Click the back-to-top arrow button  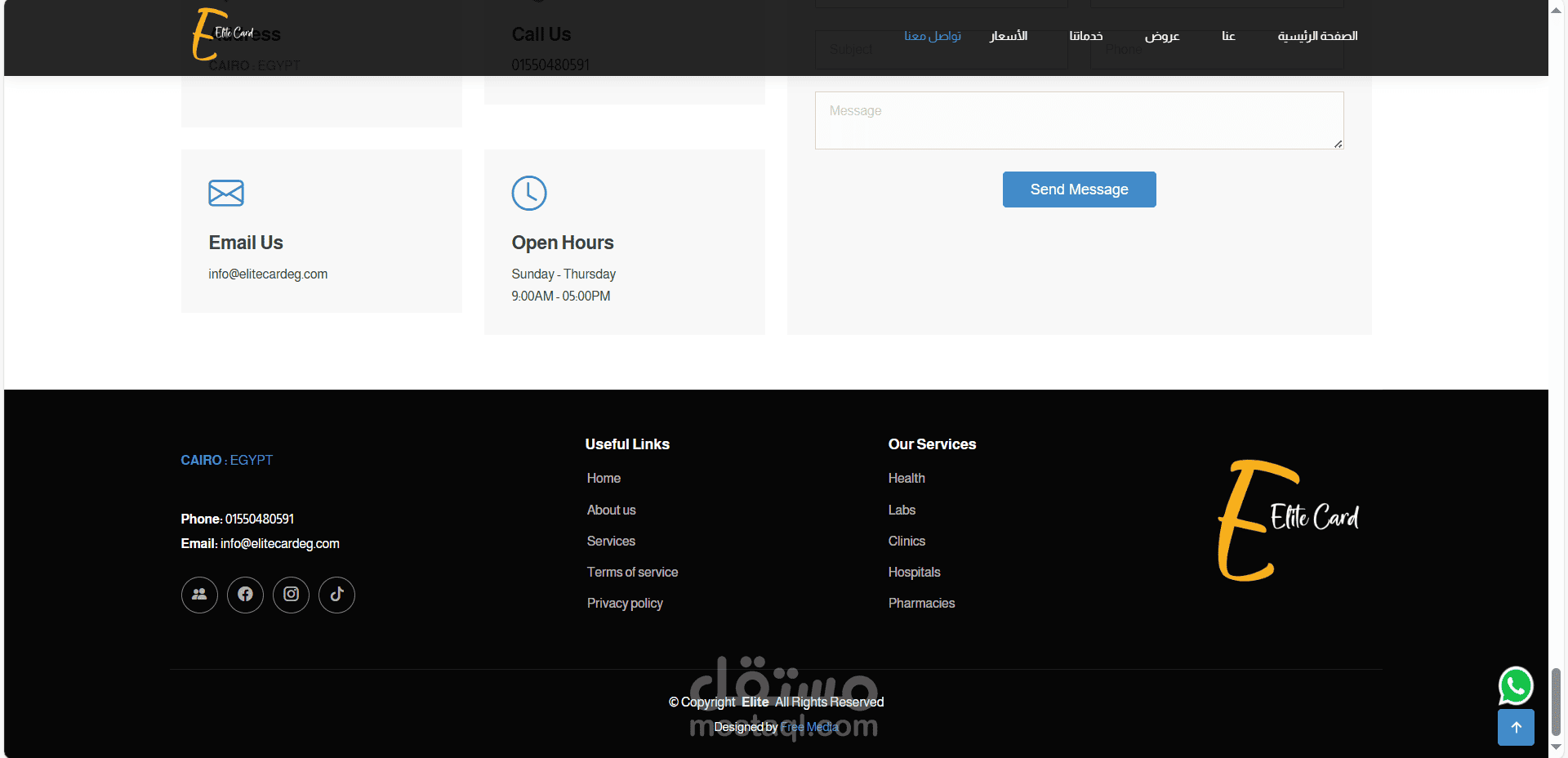(x=1516, y=727)
